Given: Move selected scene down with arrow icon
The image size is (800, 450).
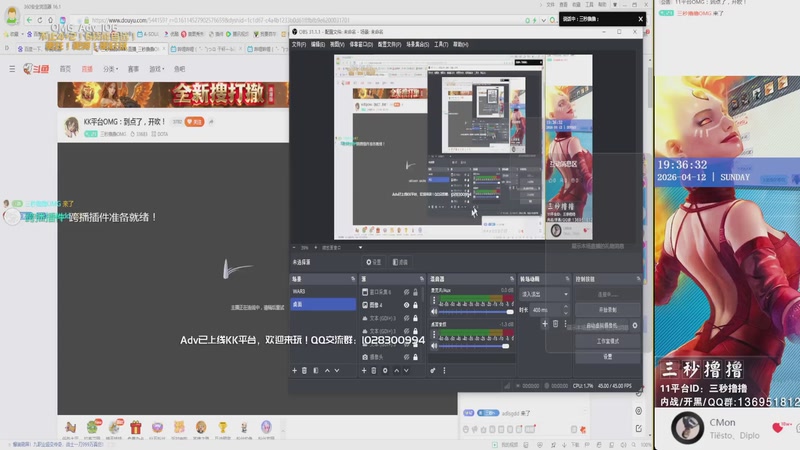Looking at the screenshot, I should 337,370.
